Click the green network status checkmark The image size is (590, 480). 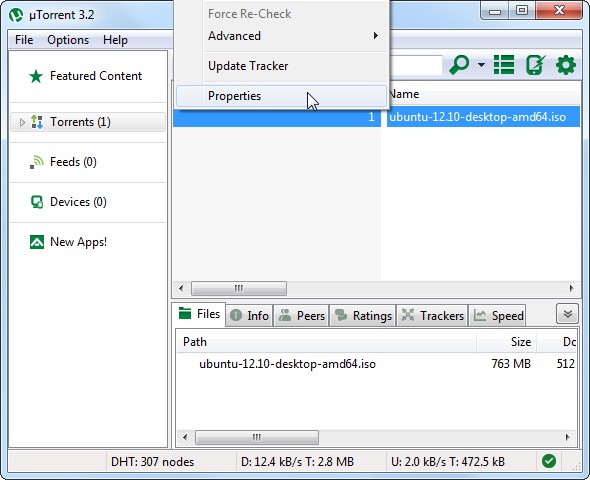point(549,461)
